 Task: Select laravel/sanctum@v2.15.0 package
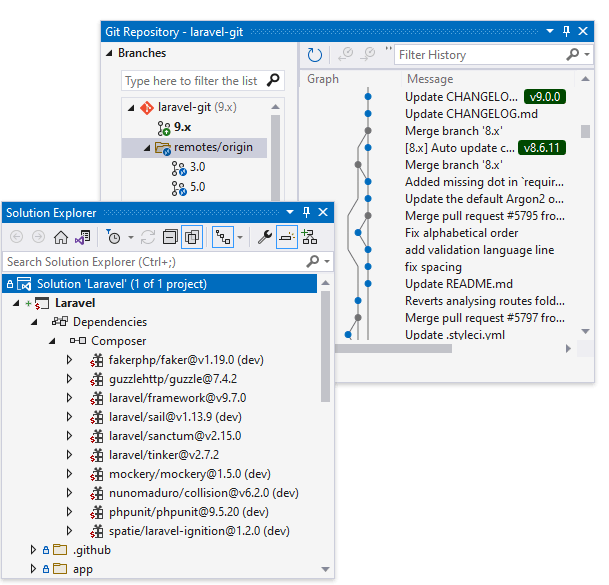click(x=175, y=436)
